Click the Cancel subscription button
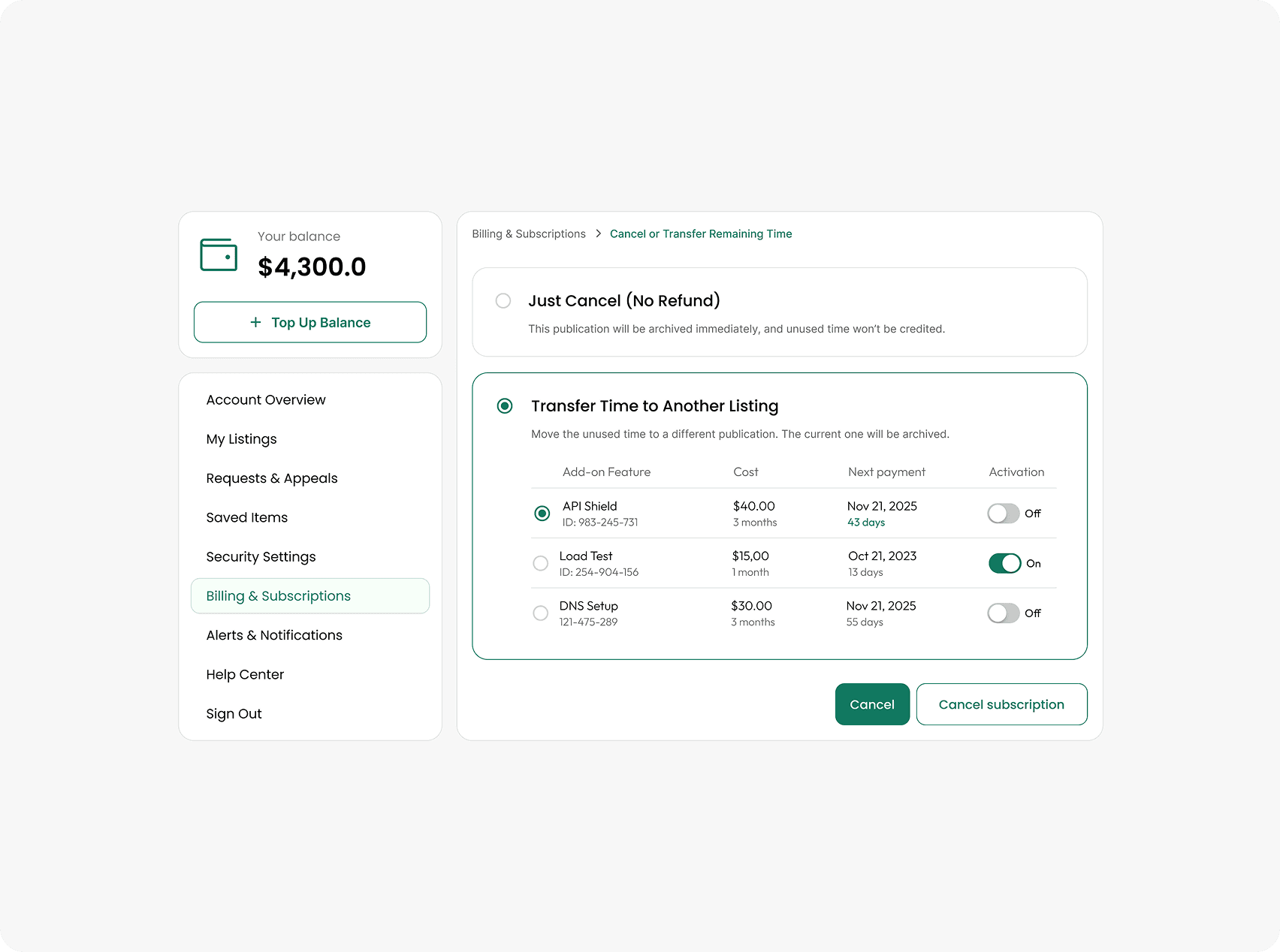1280x952 pixels. [x=1001, y=704]
